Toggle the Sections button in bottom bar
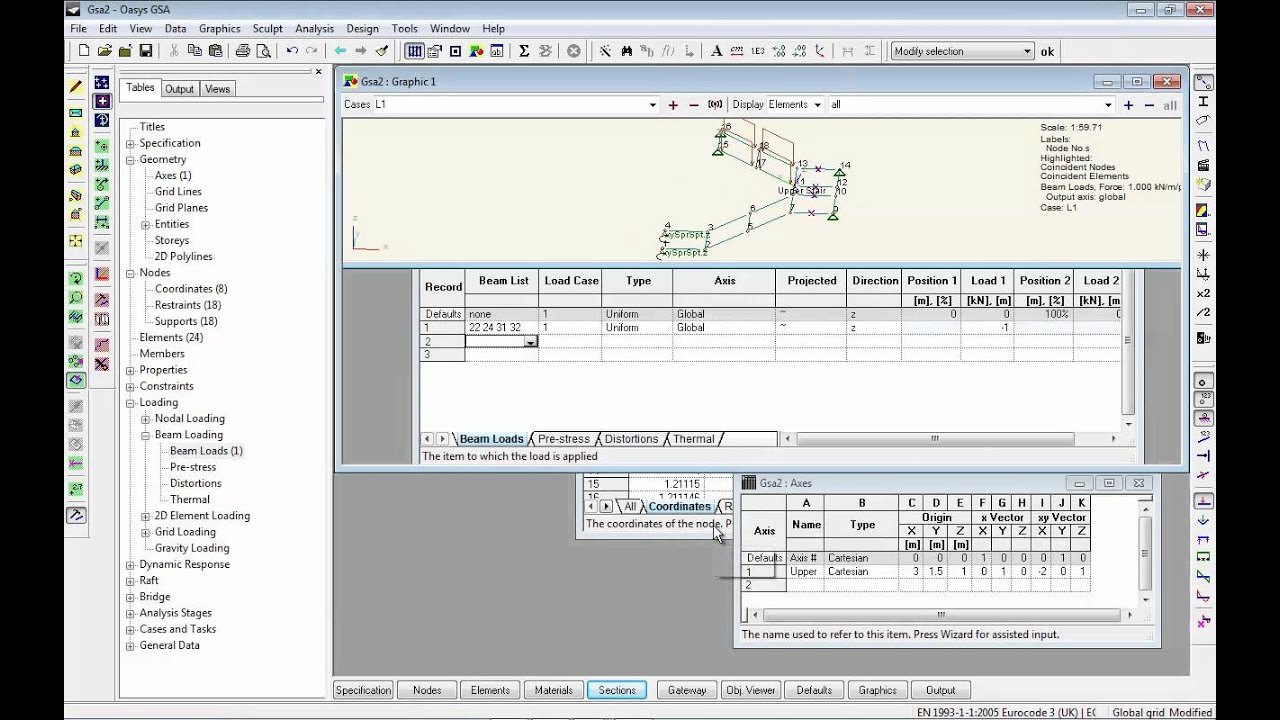Image resolution: width=1280 pixels, height=720 pixels. point(617,690)
